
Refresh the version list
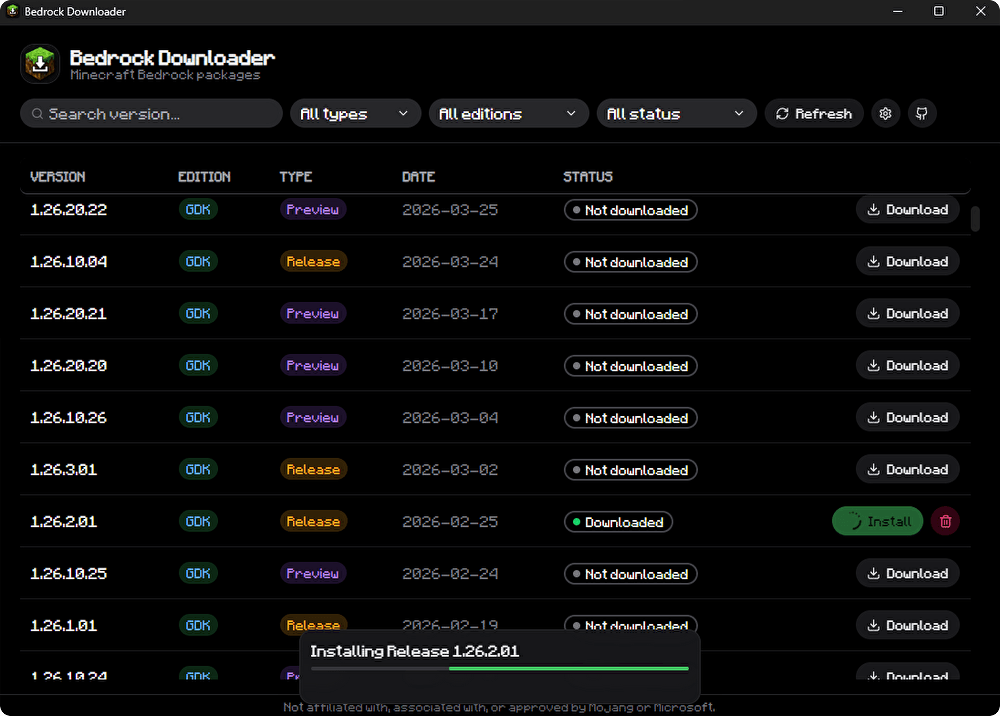(814, 113)
